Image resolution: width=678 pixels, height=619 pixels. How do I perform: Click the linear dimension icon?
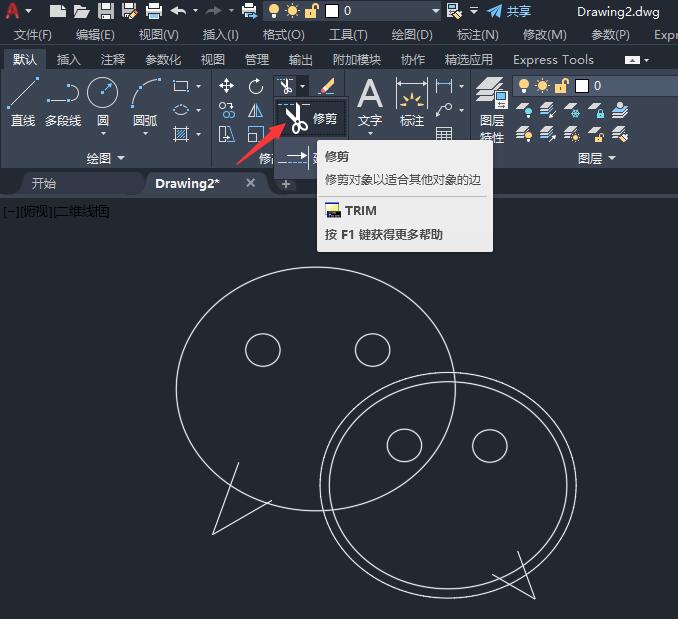click(444, 86)
